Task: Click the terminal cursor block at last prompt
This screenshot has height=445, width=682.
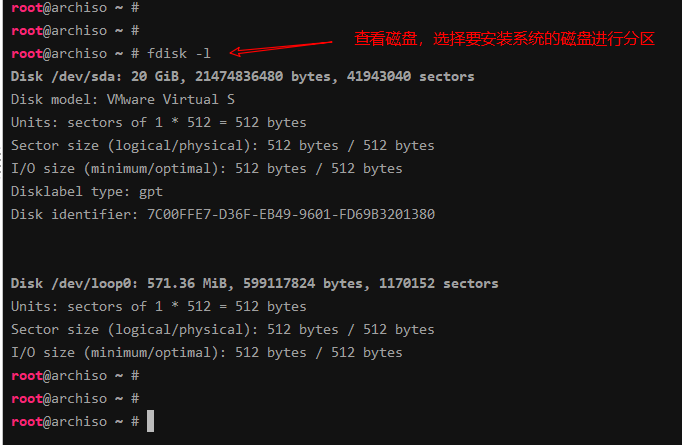Action: pos(150,421)
